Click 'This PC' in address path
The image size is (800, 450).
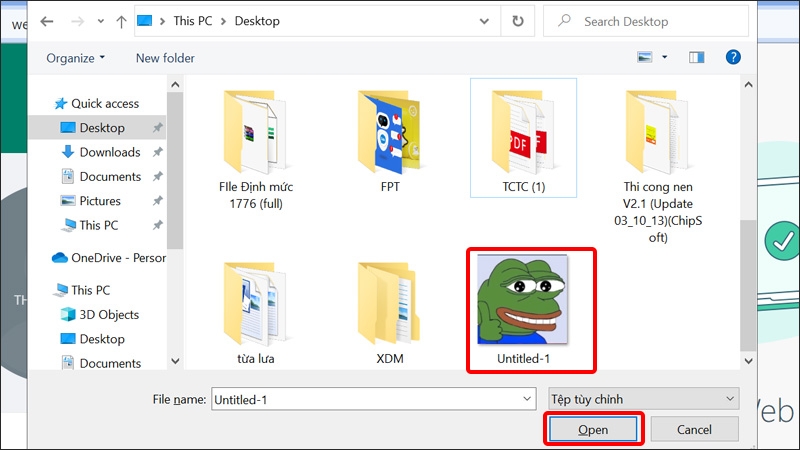point(192,21)
